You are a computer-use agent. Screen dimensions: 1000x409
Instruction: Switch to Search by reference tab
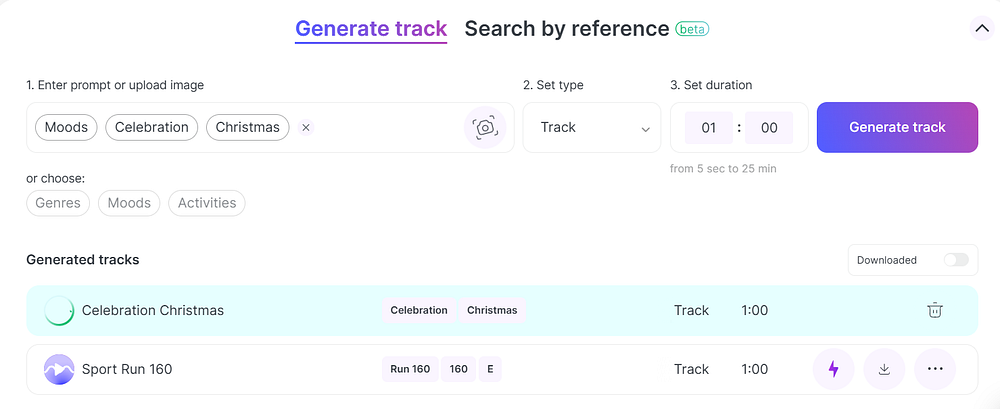(x=567, y=29)
